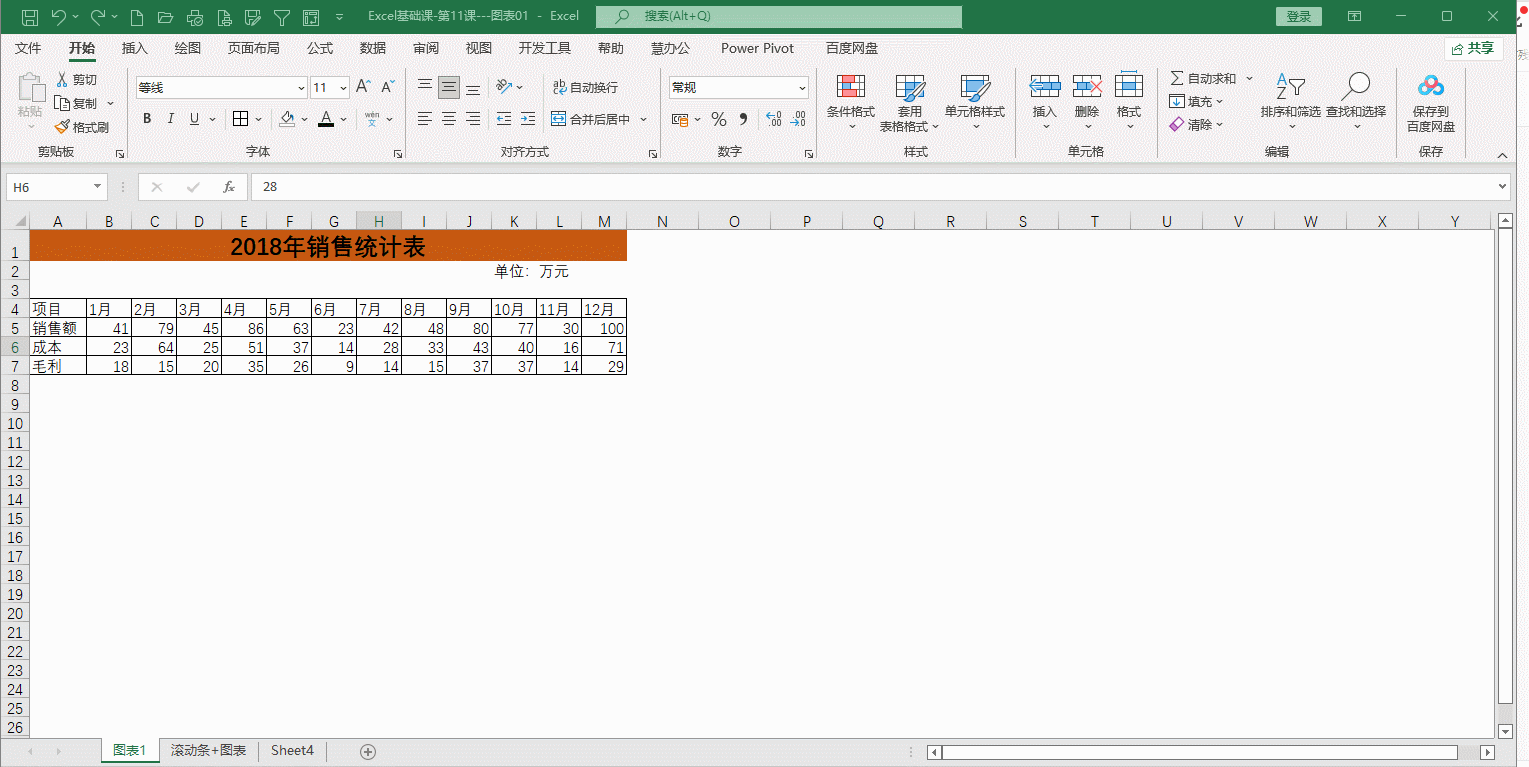Open find and select tool
Viewport: 1529px width, 767px height.
click(x=1356, y=101)
